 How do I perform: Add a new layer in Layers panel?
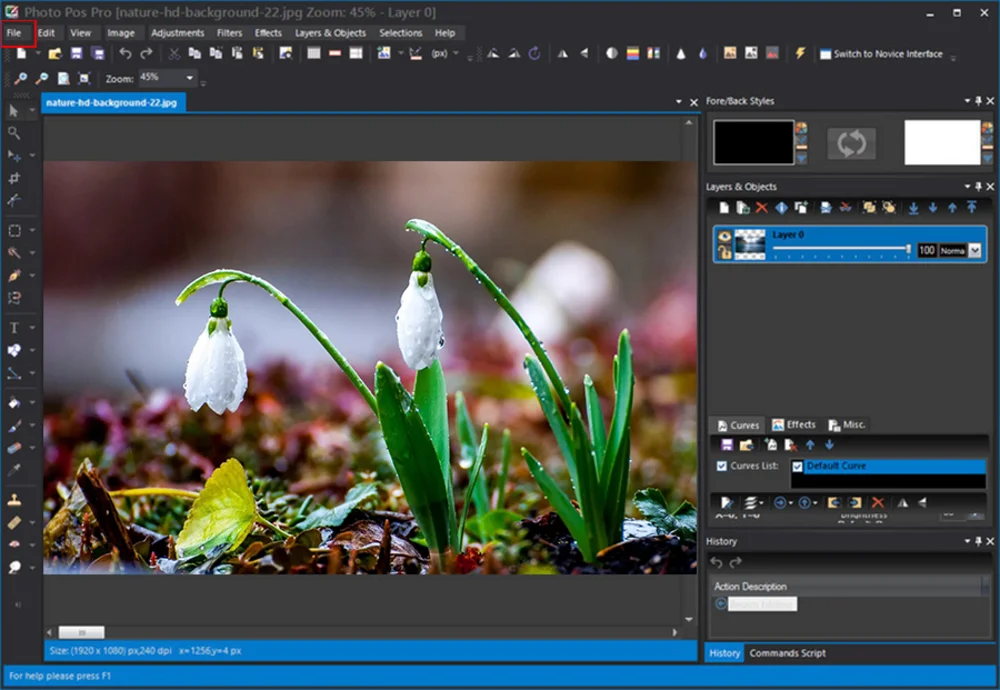pos(724,207)
